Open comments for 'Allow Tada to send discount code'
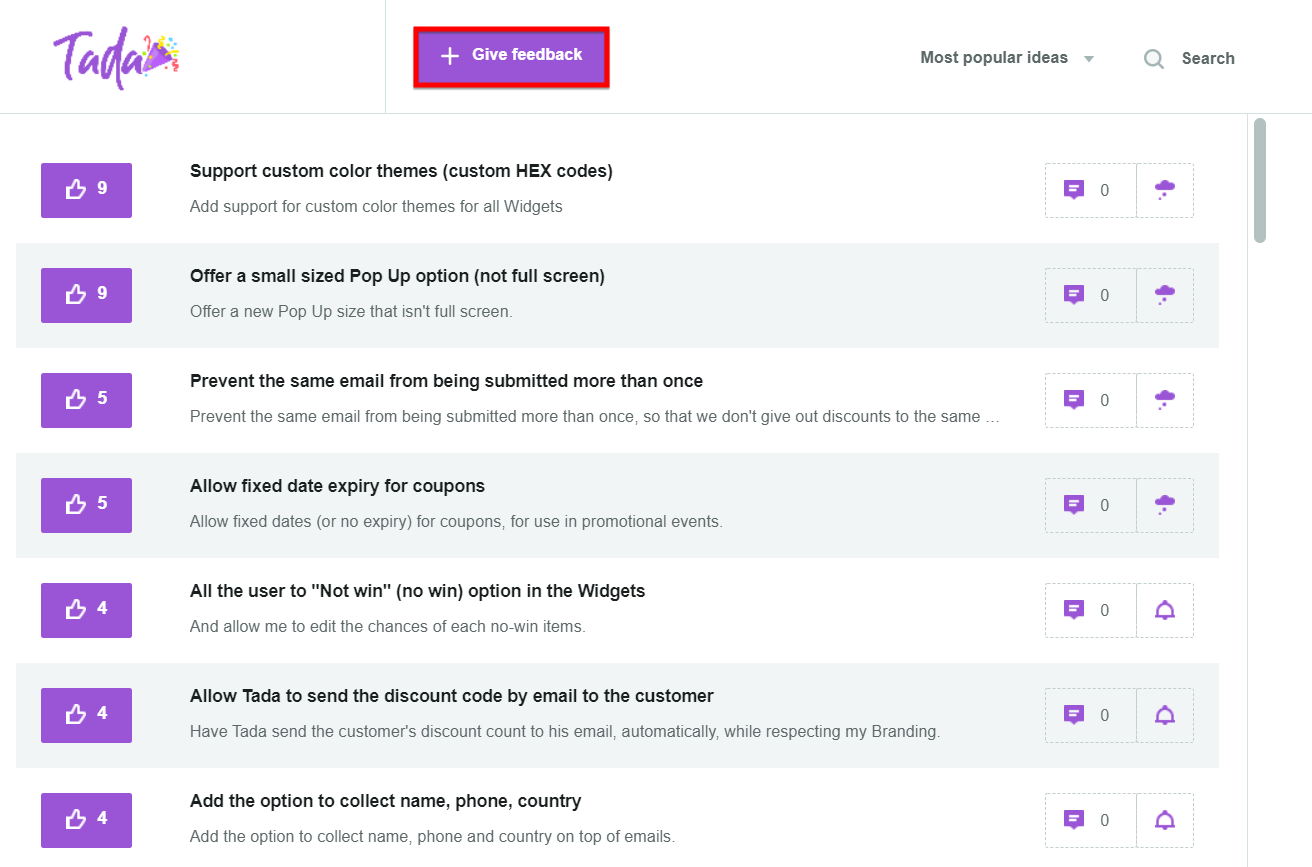The width and height of the screenshot is (1312, 867). (1091, 715)
